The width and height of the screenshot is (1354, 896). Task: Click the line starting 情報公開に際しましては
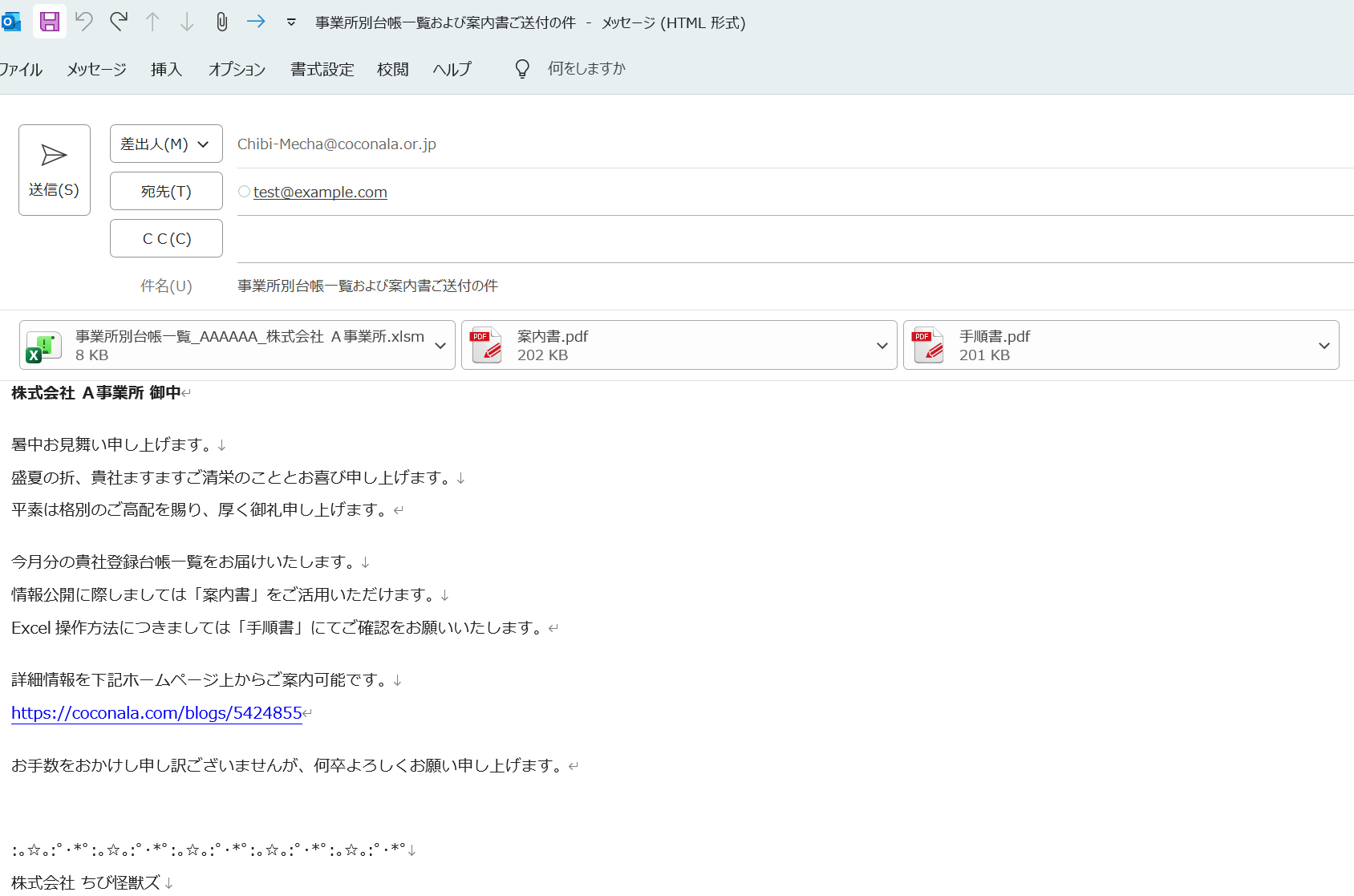[x=225, y=595]
